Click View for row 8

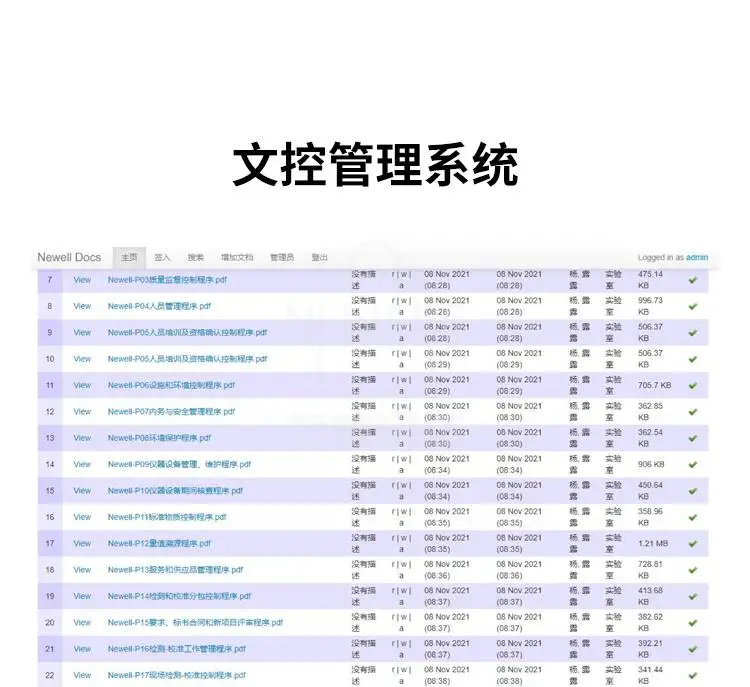click(x=82, y=306)
